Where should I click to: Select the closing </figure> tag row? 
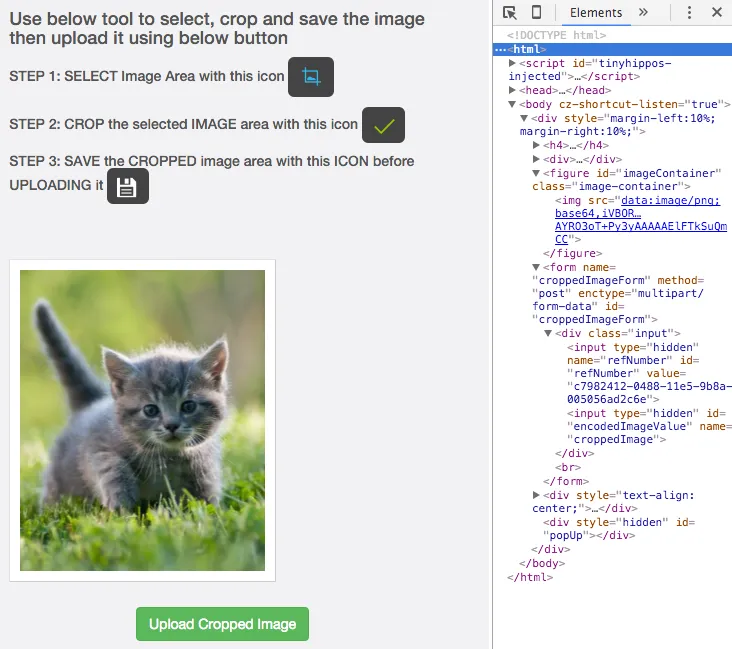[x=572, y=253]
